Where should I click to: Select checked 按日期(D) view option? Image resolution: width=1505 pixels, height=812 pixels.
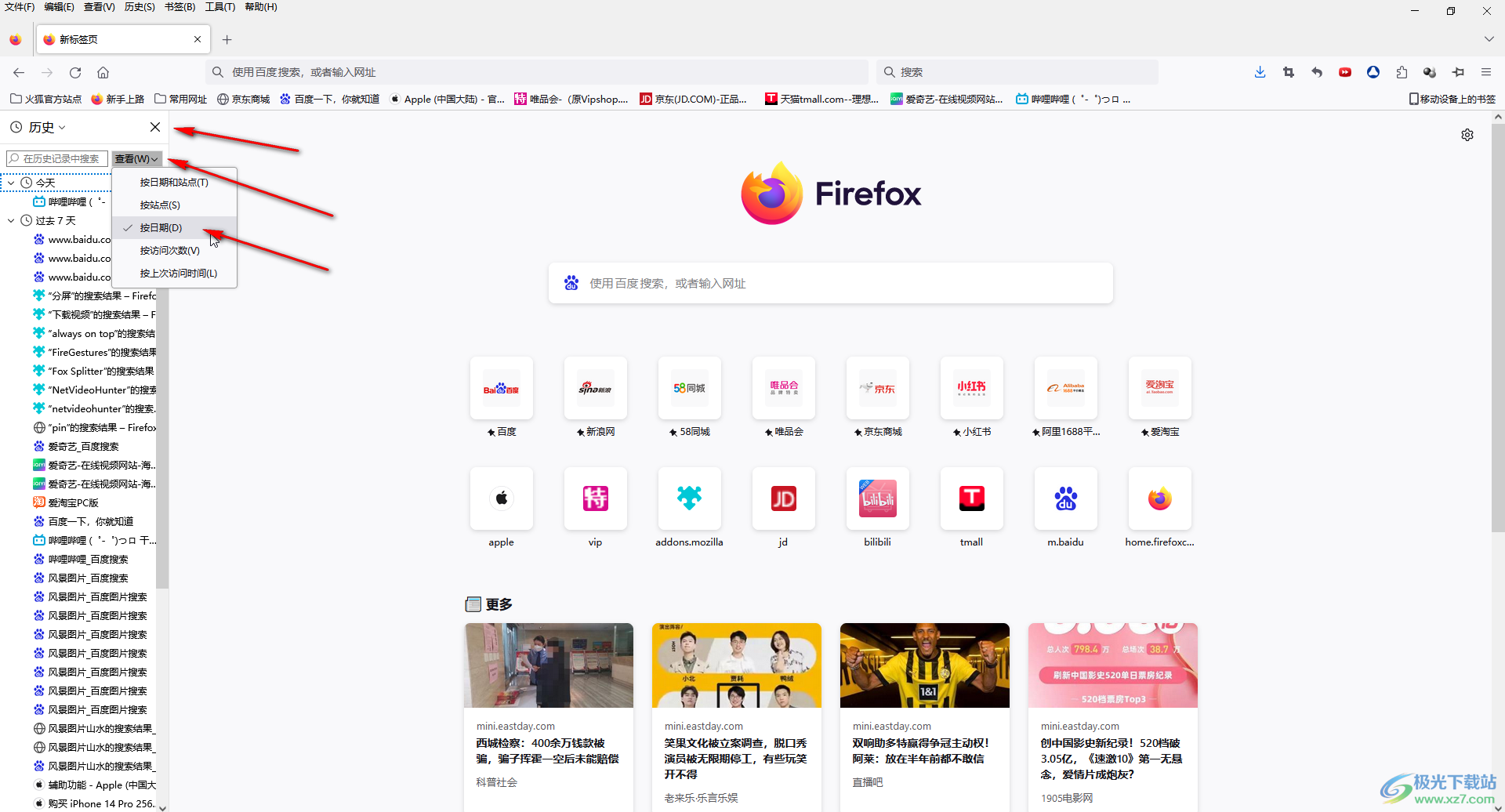pos(174,227)
